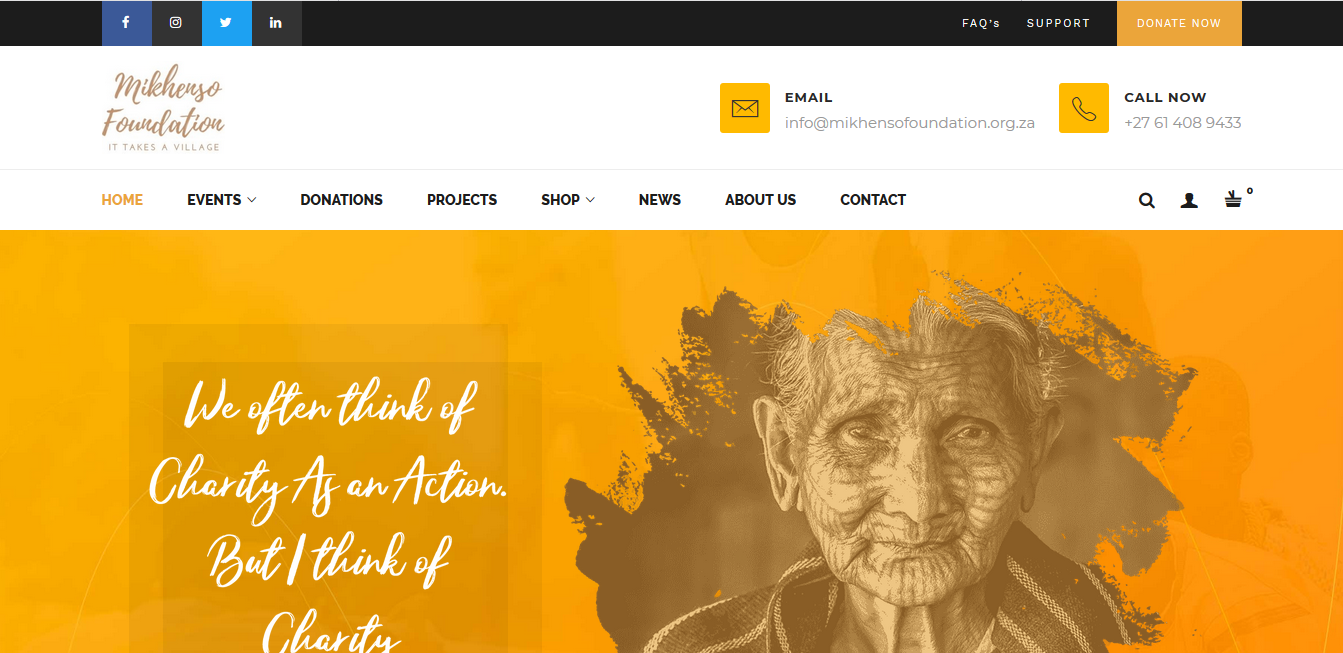Image resolution: width=1343 pixels, height=653 pixels.
Task: Expand the Shop dropdown menu
Action: tap(568, 200)
